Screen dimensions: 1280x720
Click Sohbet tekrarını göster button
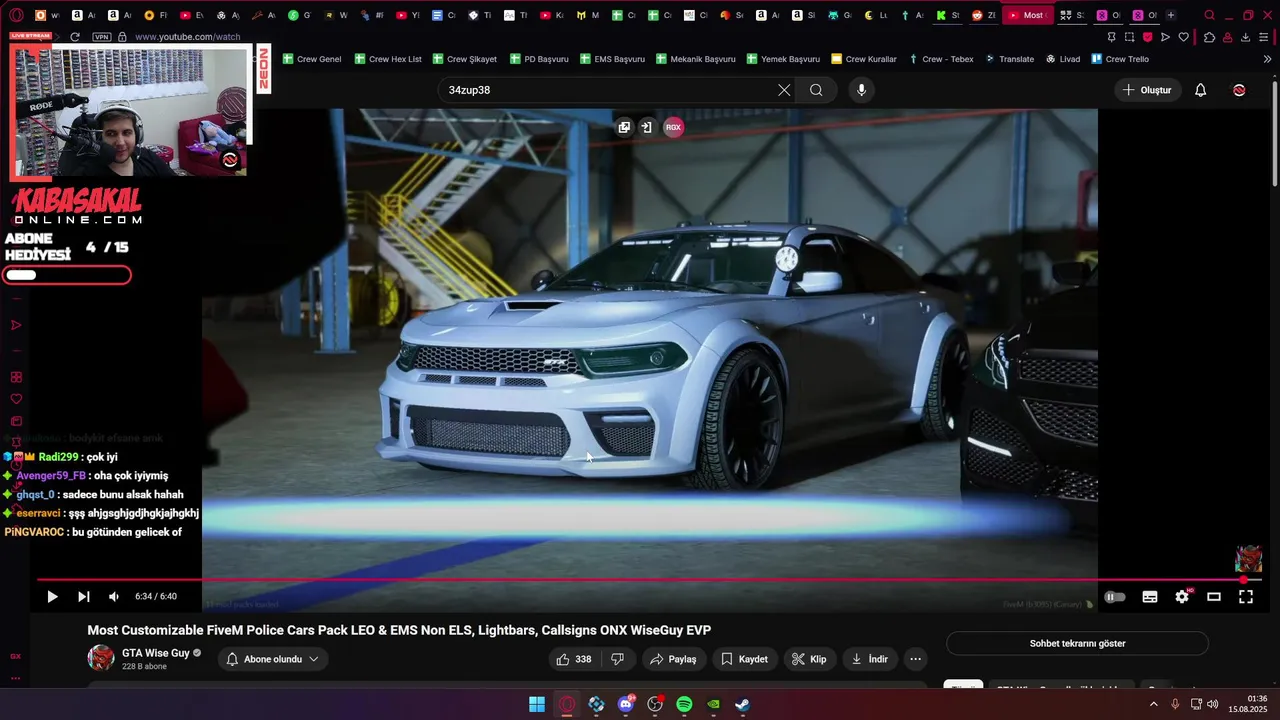pos(1077,644)
